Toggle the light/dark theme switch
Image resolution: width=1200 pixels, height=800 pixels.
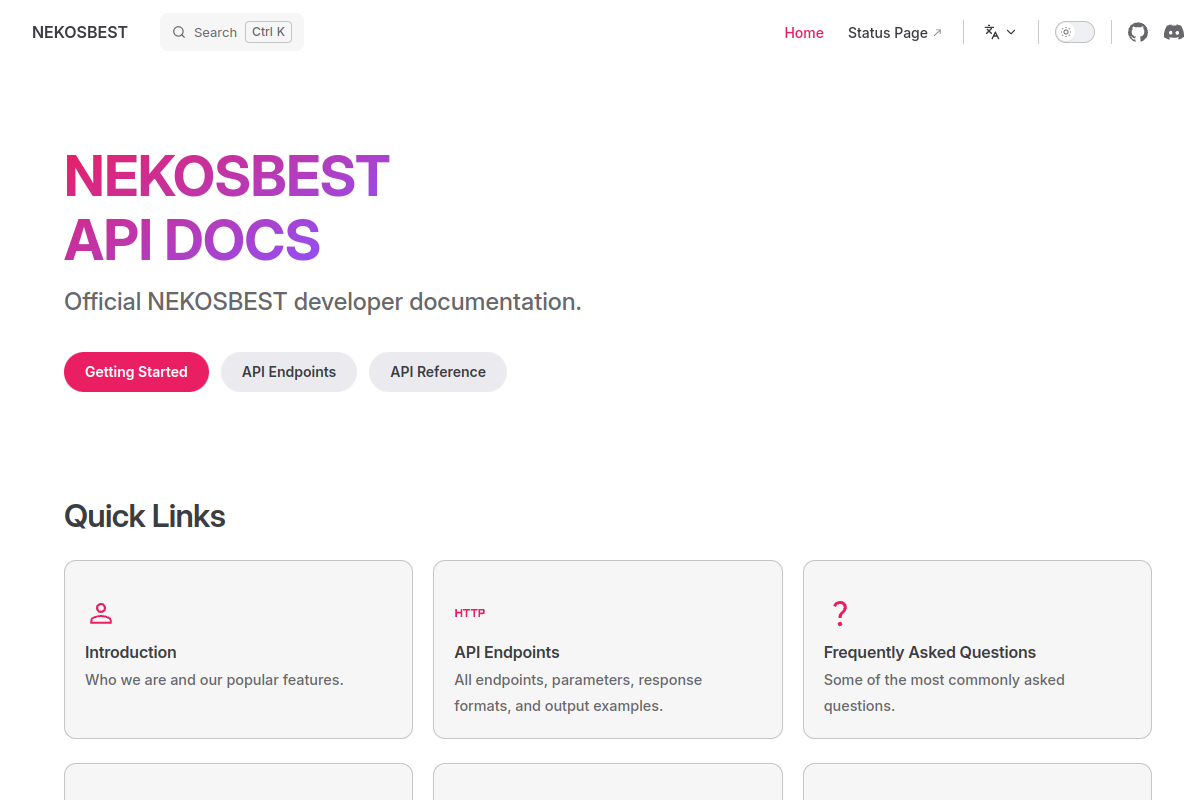point(1075,32)
